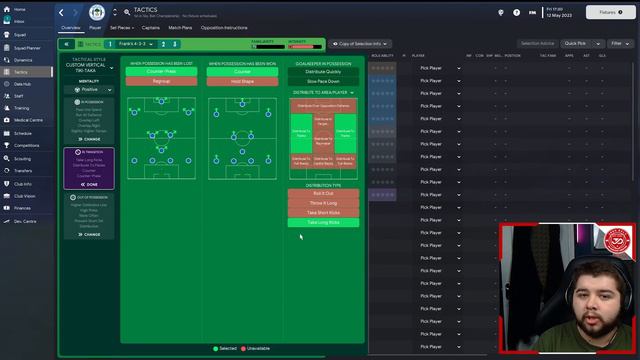Select Roll It Out distribution type
This screenshot has width=640, height=360.
pyautogui.click(x=323, y=193)
